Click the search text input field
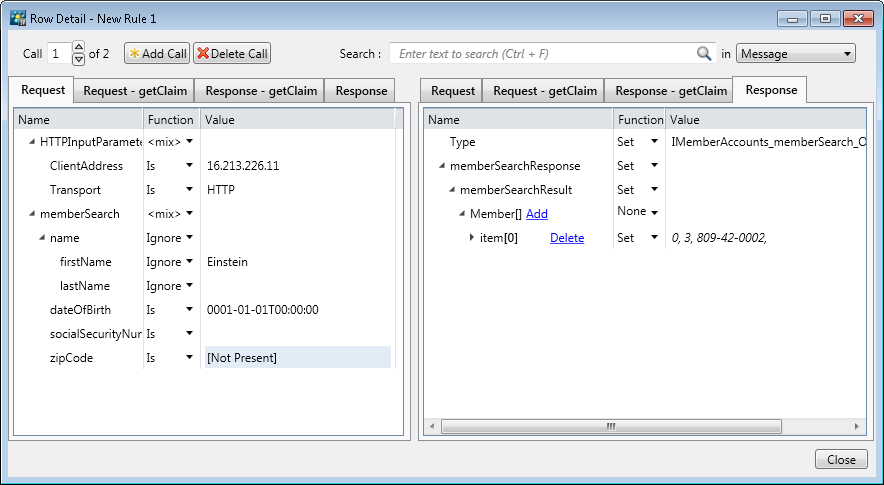Screen dimensions: 884x485 pyautogui.click(x=545, y=54)
